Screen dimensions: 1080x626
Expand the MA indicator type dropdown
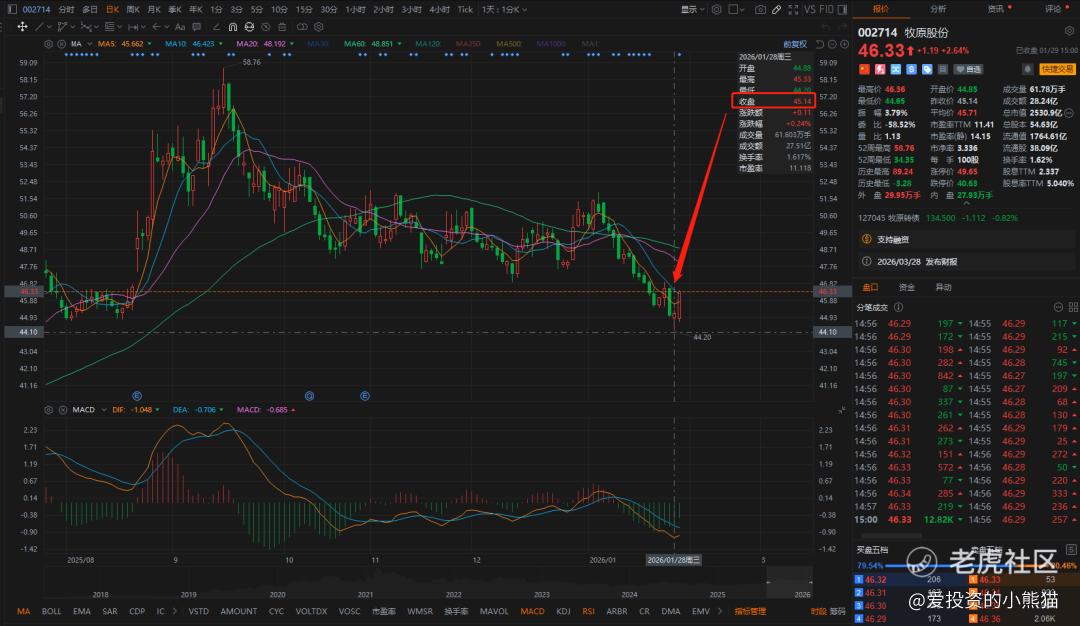pyautogui.click(x=90, y=44)
